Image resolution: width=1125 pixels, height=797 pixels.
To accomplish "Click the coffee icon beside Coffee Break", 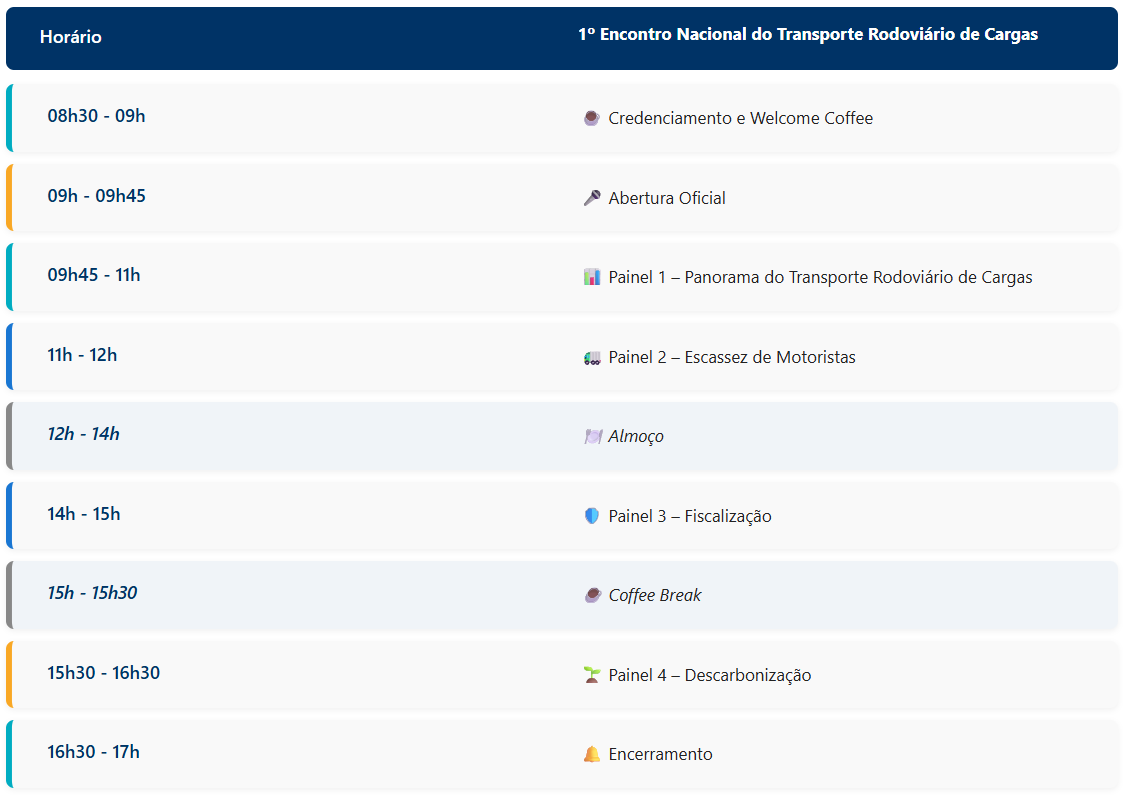I will [x=592, y=595].
